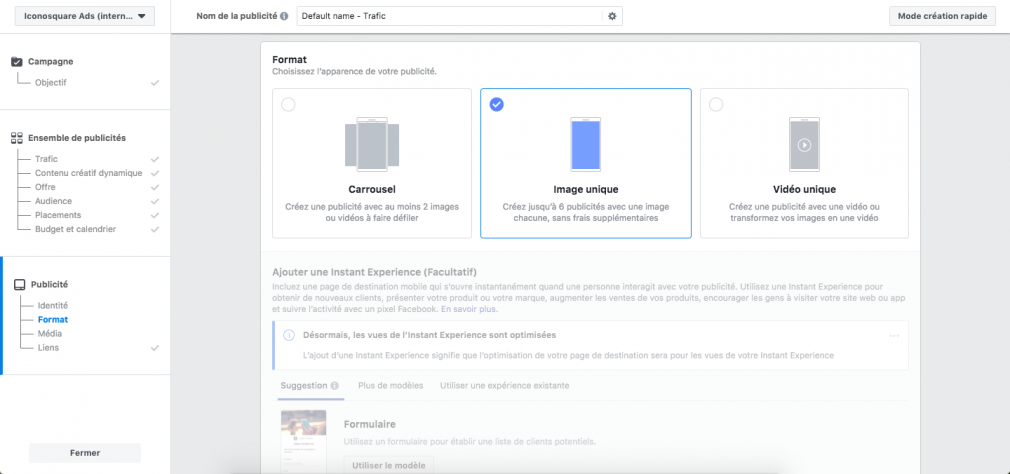Open the En savoir plus link

pyautogui.click(x=470, y=309)
